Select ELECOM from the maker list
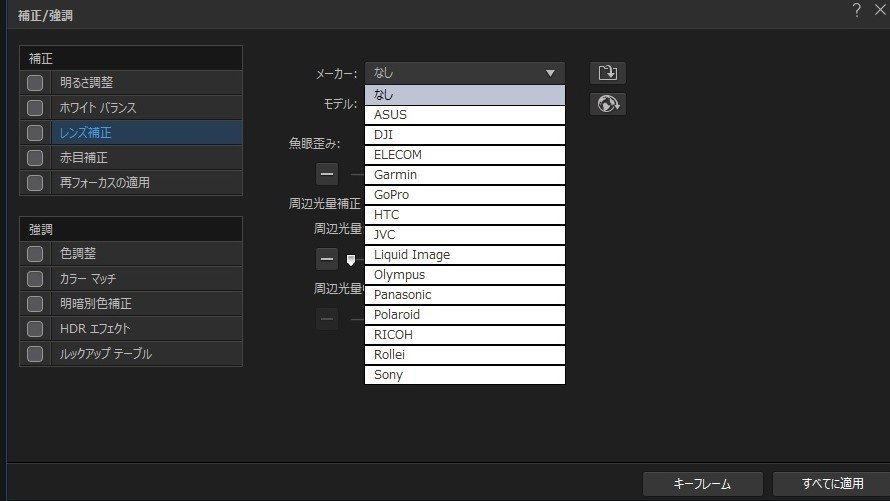 (465, 155)
